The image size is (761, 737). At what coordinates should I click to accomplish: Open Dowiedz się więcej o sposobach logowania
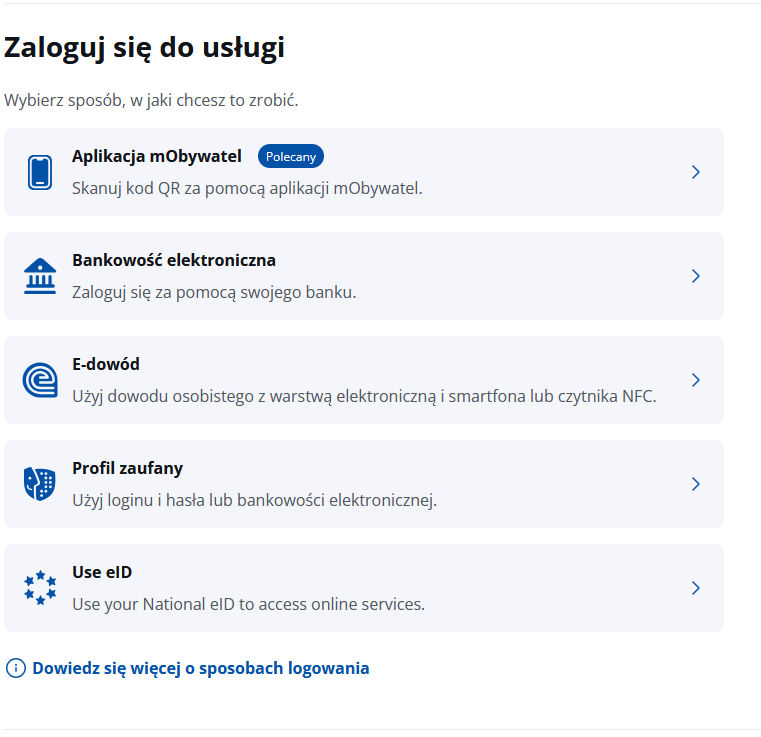tap(200, 668)
